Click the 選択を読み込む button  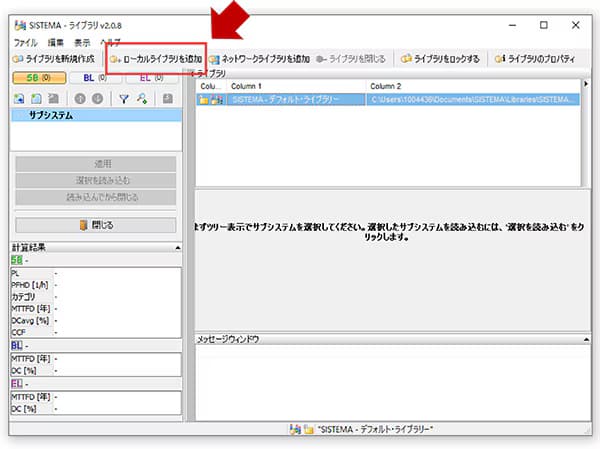tap(96, 180)
